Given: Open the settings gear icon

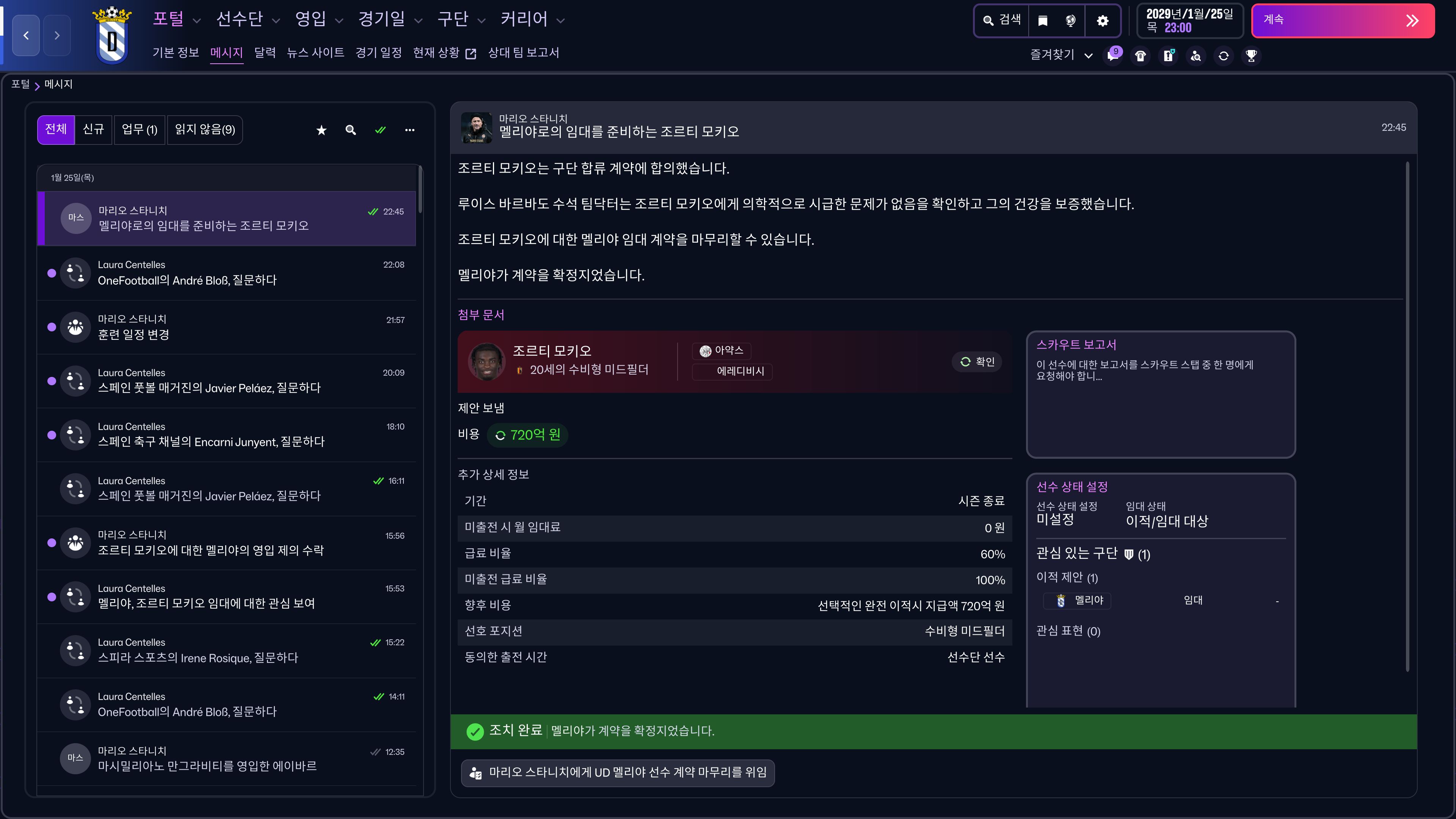Looking at the screenshot, I should [1102, 21].
